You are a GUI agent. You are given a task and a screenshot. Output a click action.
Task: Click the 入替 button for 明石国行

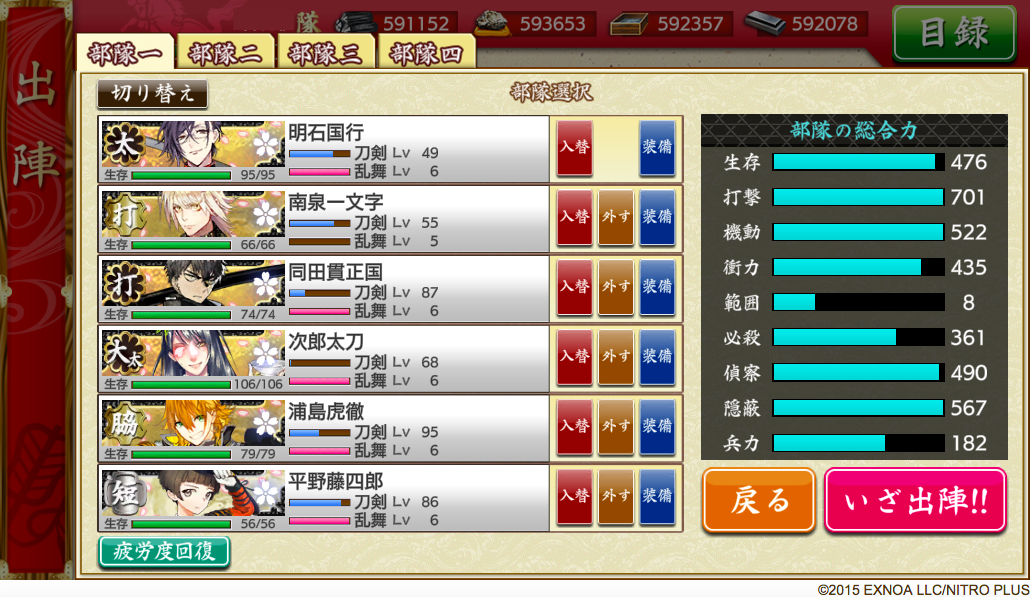click(575, 147)
